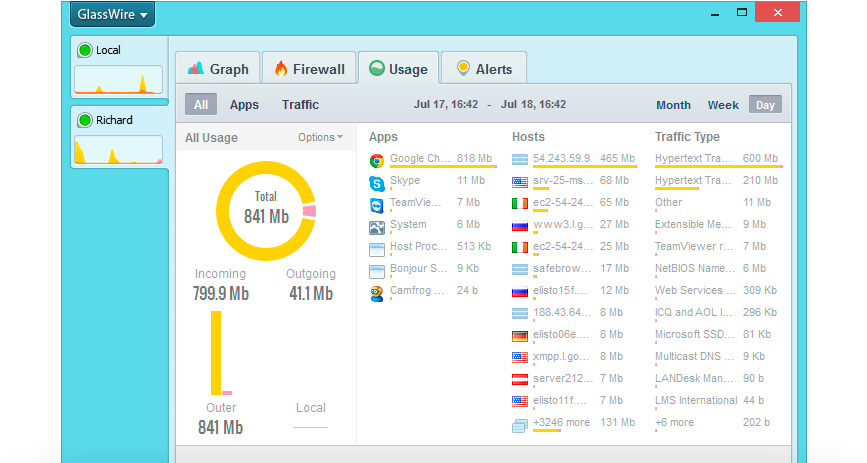This screenshot has width=867, height=463.
Task: Click the Bonjour Service app icon
Action: (377, 272)
